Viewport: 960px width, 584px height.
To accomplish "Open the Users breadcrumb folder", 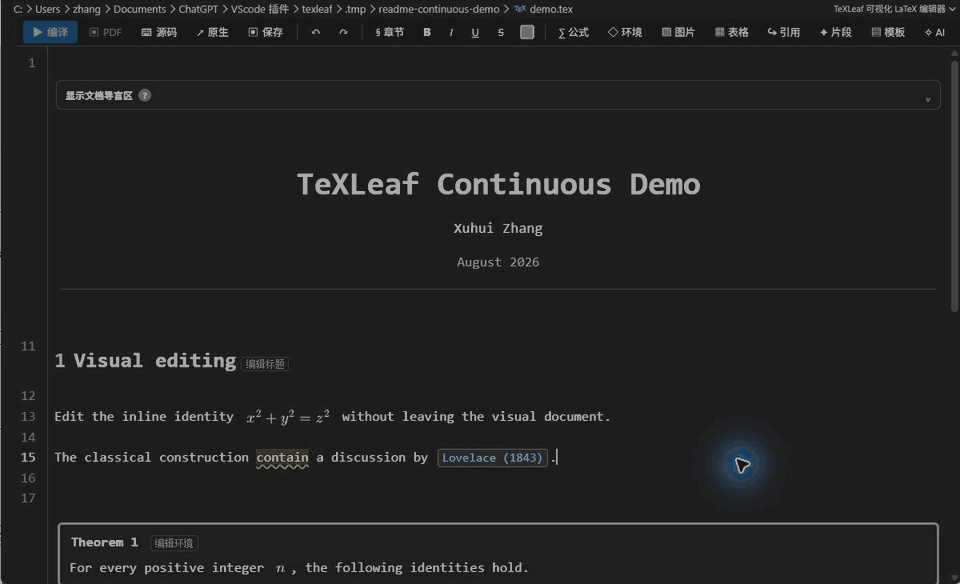I will tap(48, 9).
